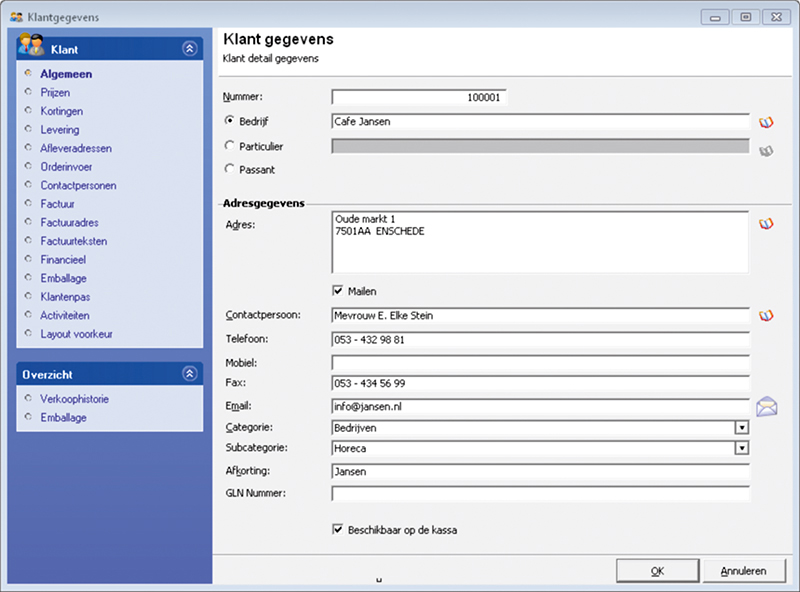Screen dimensions: 800x592
Task: Click greyed book icon beside Particulier field
Action: (x=766, y=151)
